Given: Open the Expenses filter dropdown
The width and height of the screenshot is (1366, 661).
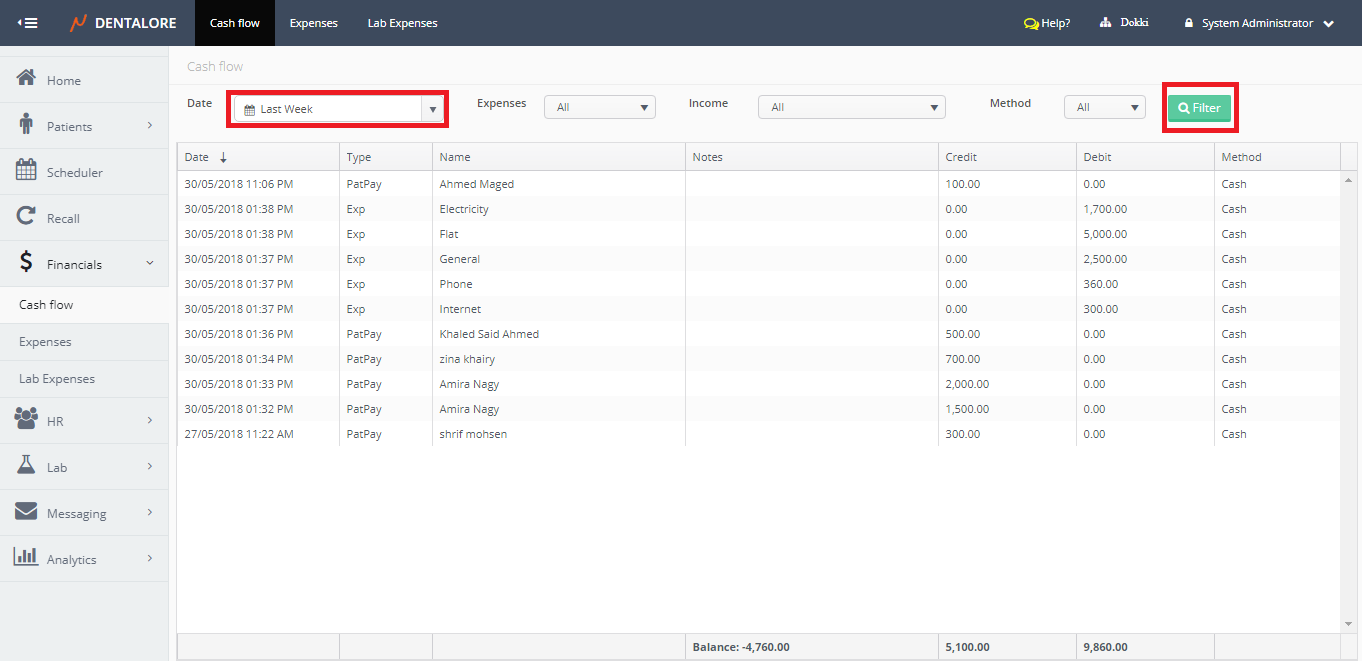Looking at the screenshot, I should (x=600, y=107).
